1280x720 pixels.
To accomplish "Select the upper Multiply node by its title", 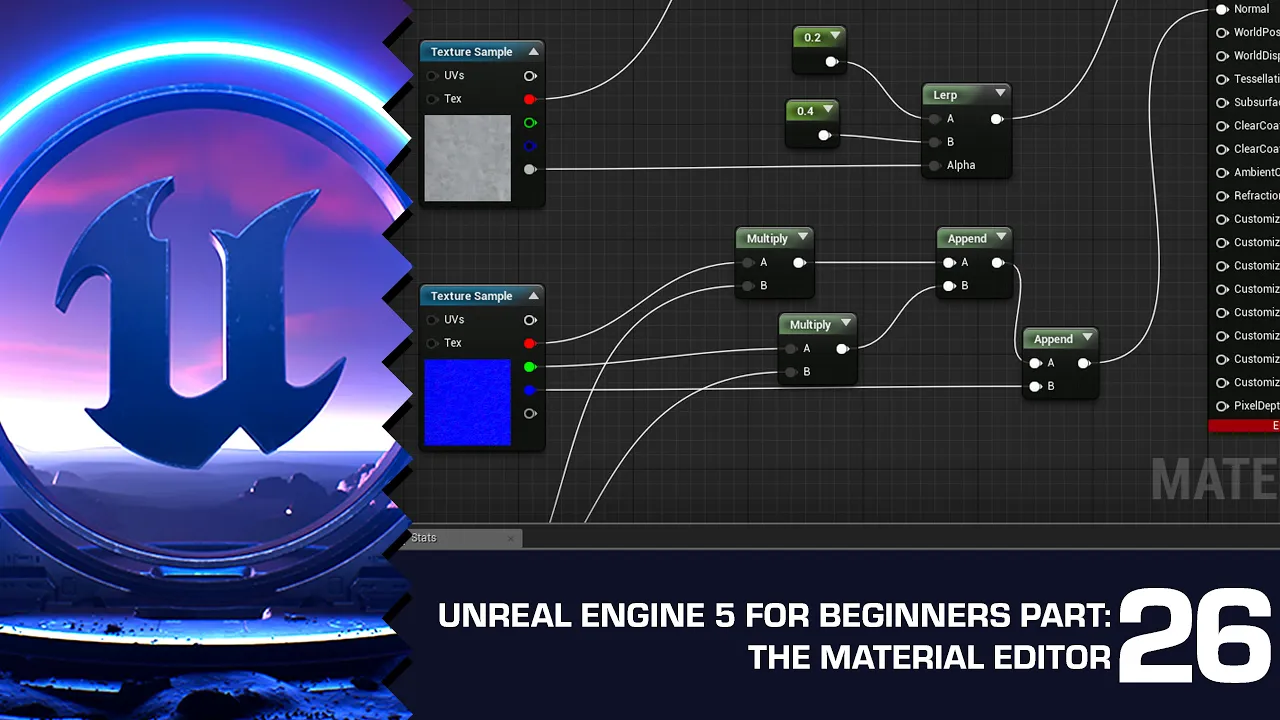I will click(x=767, y=239).
